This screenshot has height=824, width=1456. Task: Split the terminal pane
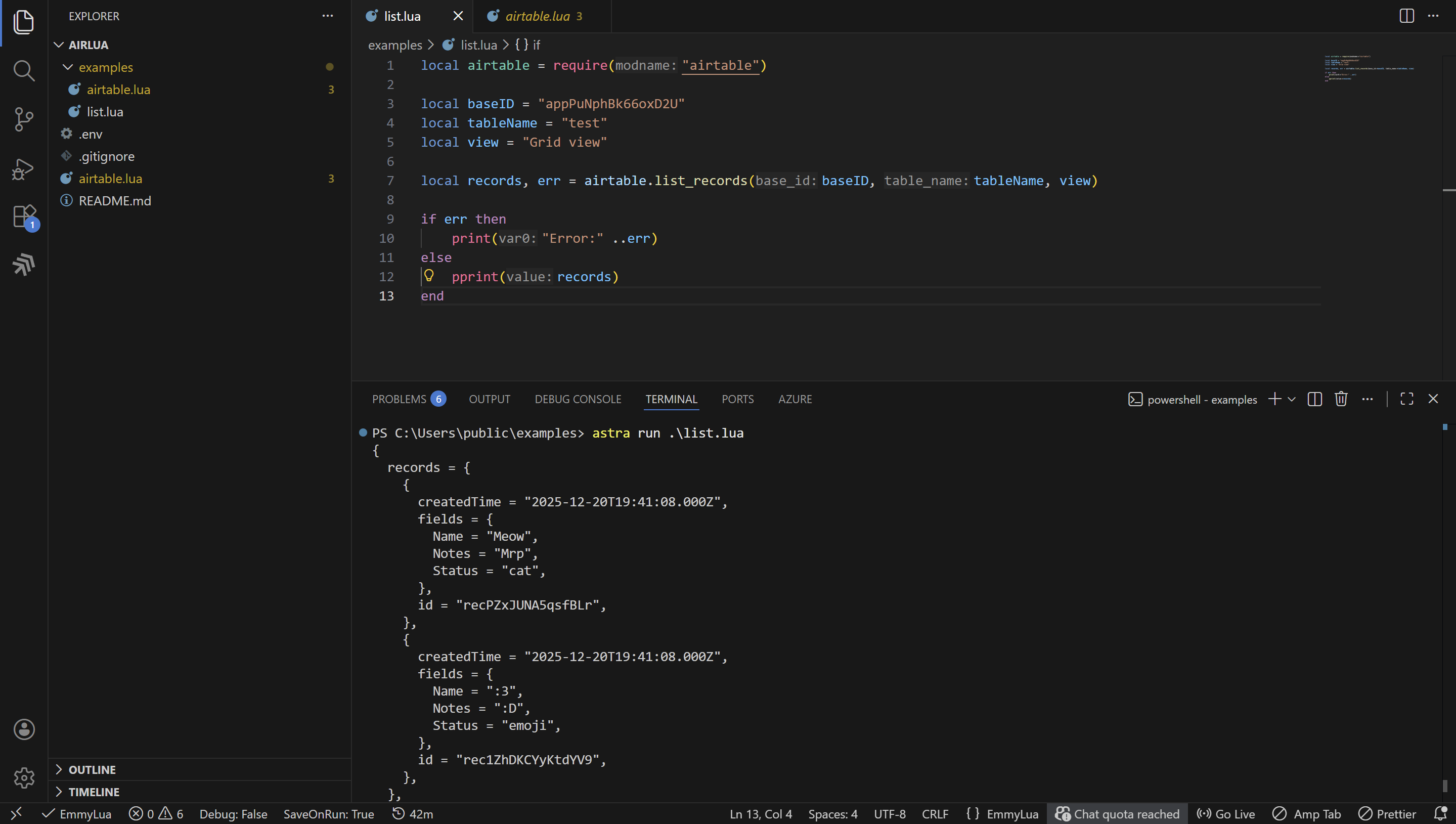[1314, 399]
